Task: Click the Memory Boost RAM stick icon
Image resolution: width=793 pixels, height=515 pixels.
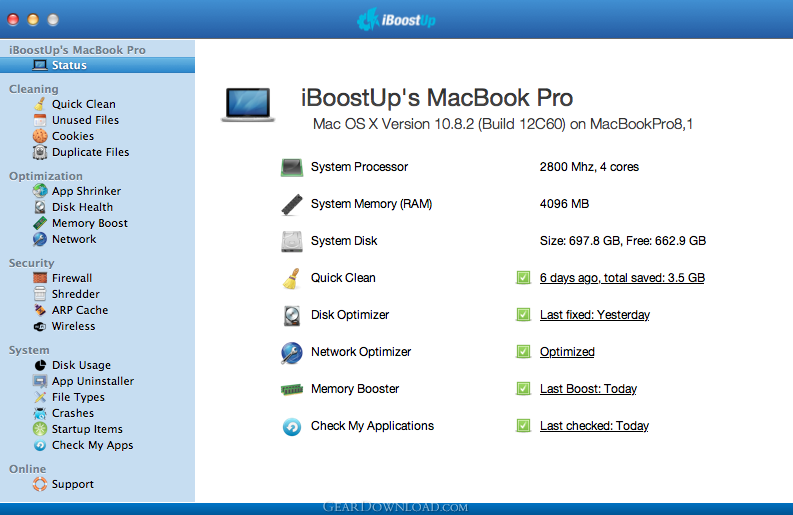Action: [x=40, y=223]
